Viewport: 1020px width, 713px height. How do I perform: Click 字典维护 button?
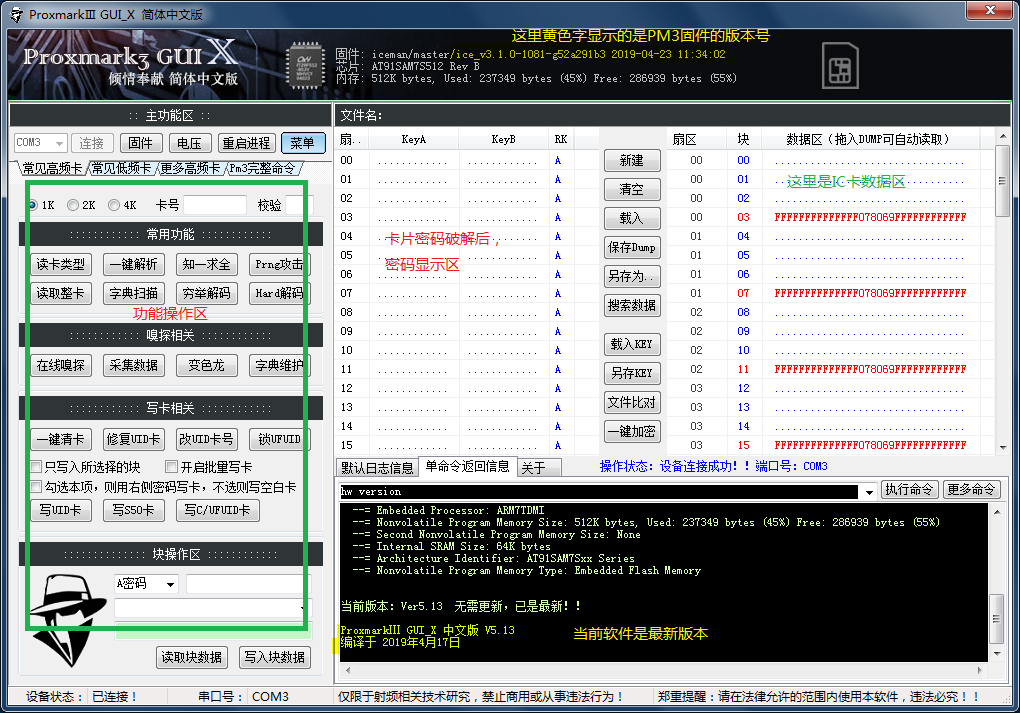tap(278, 365)
